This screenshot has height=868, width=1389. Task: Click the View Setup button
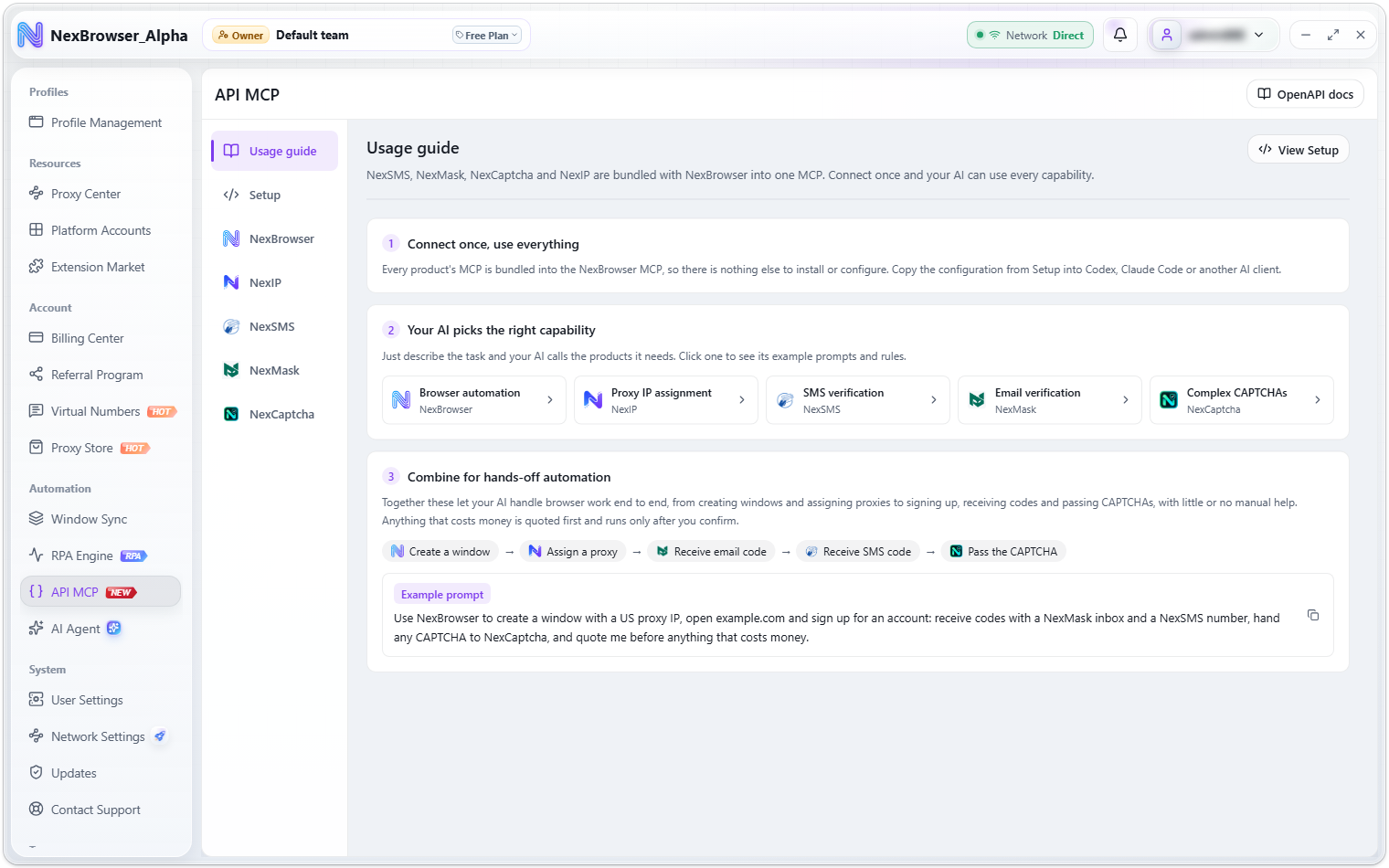[x=1299, y=150]
